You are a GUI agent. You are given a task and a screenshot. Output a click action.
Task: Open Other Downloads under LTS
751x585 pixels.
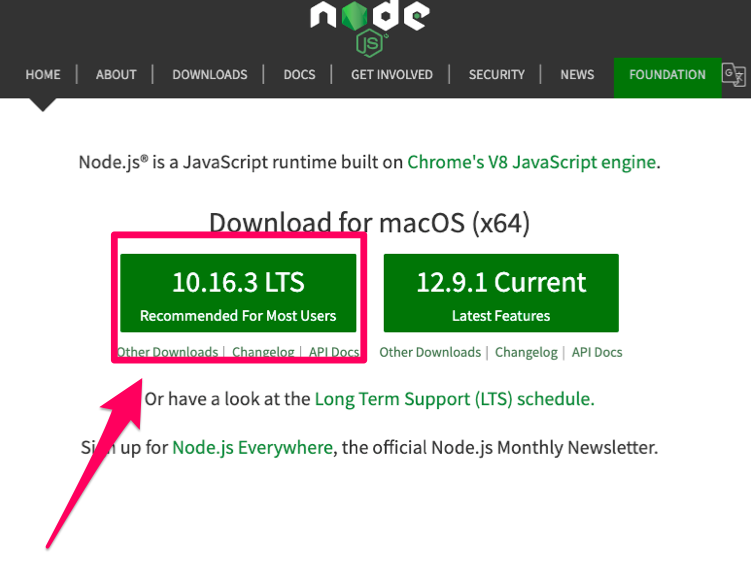point(168,352)
